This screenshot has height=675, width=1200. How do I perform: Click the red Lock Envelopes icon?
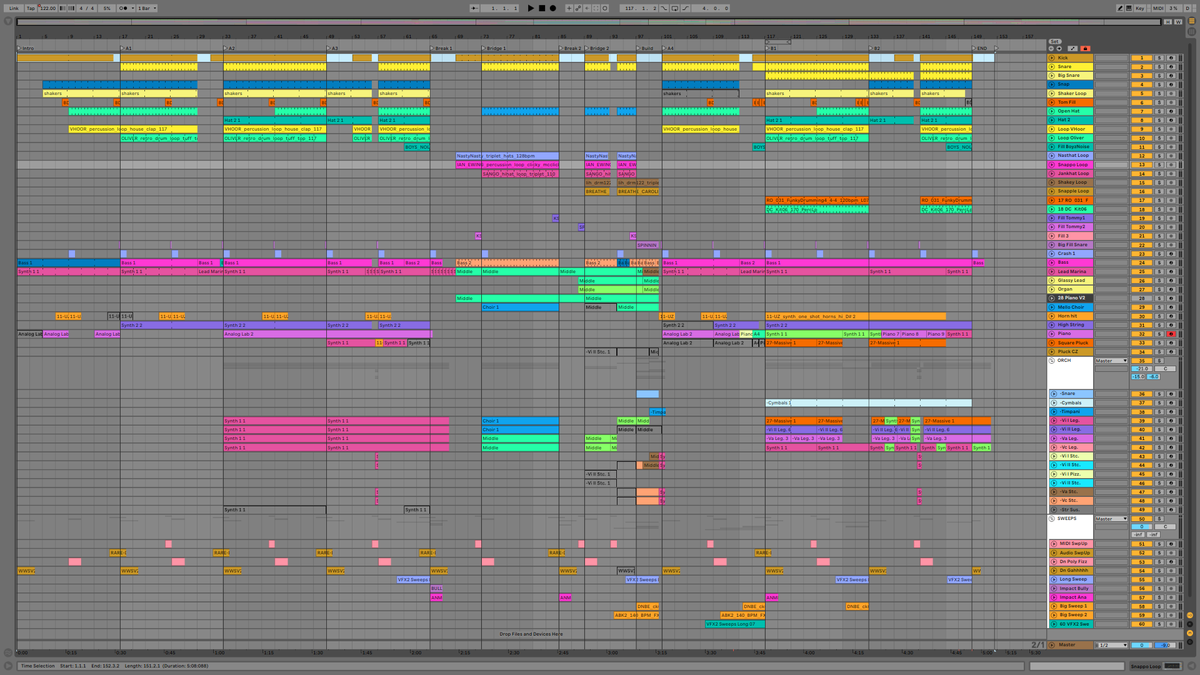coord(1085,49)
